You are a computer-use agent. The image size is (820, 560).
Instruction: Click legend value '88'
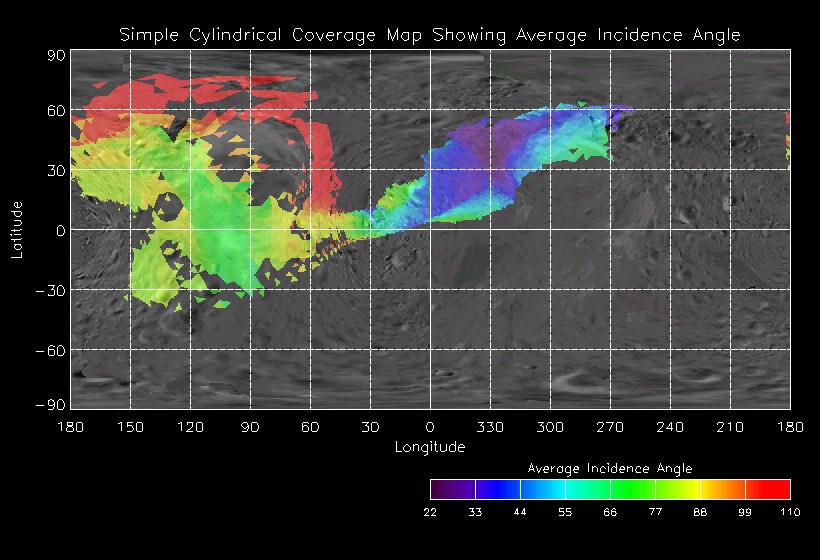coord(700,512)
